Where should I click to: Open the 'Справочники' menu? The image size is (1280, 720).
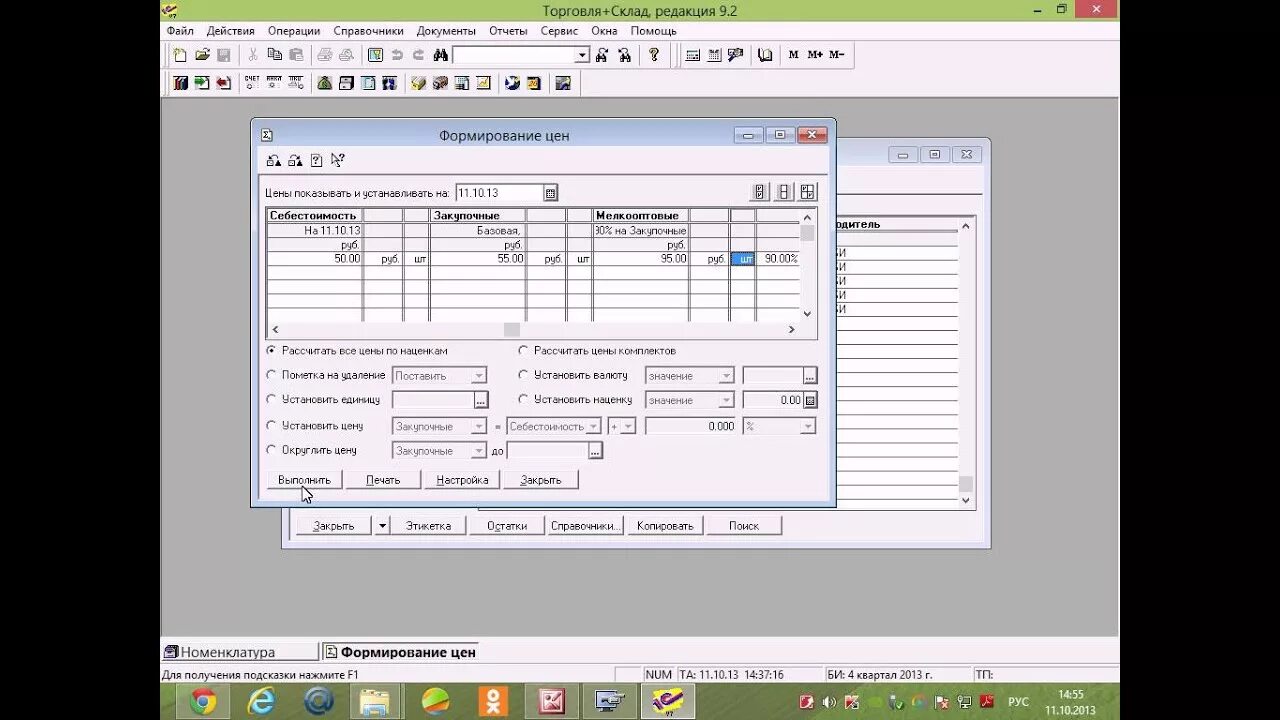click(x=369, y=31)
